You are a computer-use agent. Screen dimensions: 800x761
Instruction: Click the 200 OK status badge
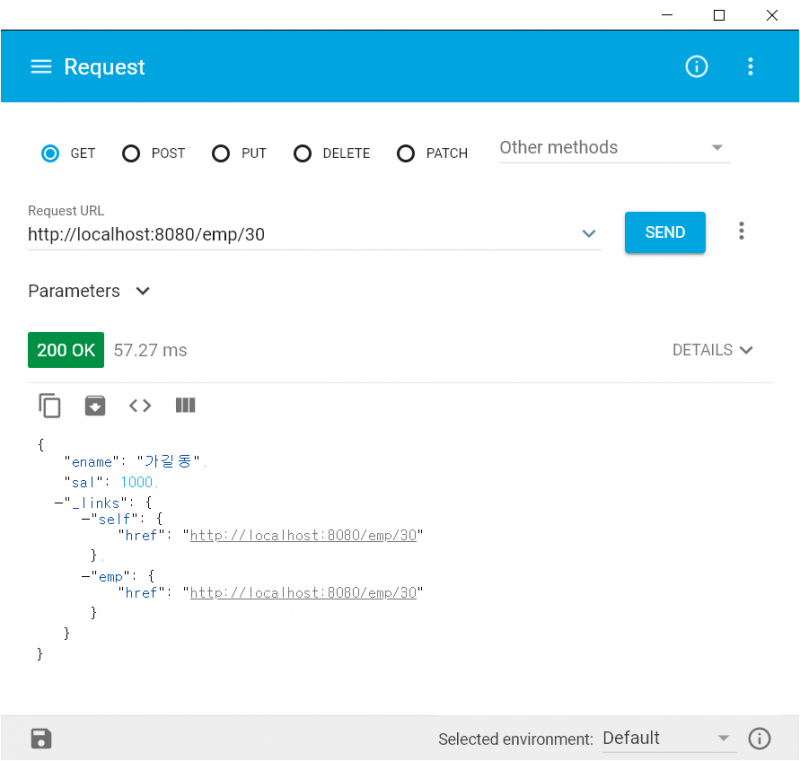66,350
